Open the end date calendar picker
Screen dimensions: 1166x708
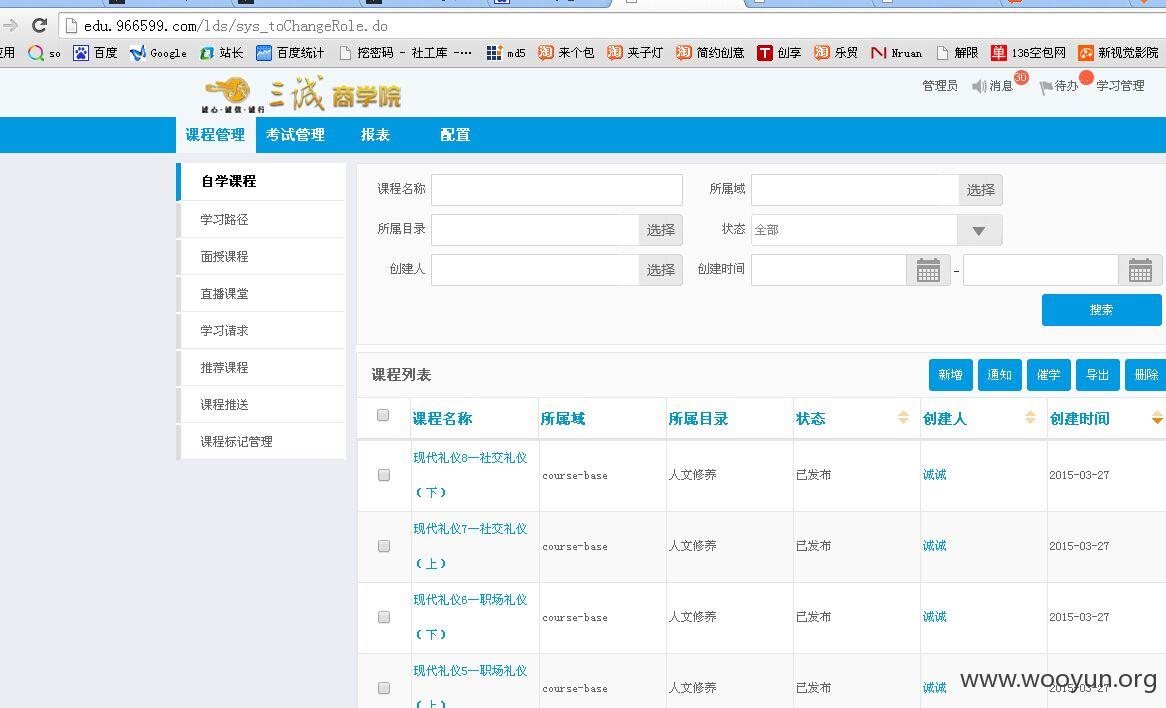(x=1140, y=270)
